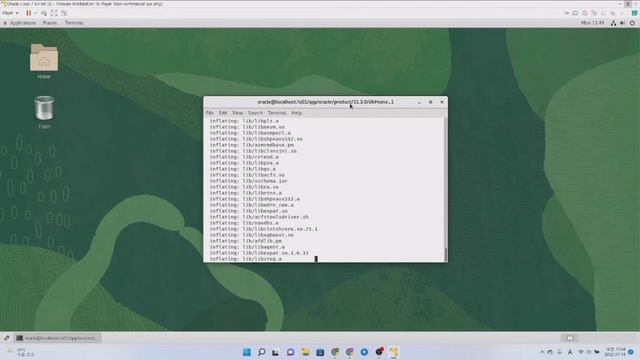Open the Windows taskbar date and time

(615, 352)
